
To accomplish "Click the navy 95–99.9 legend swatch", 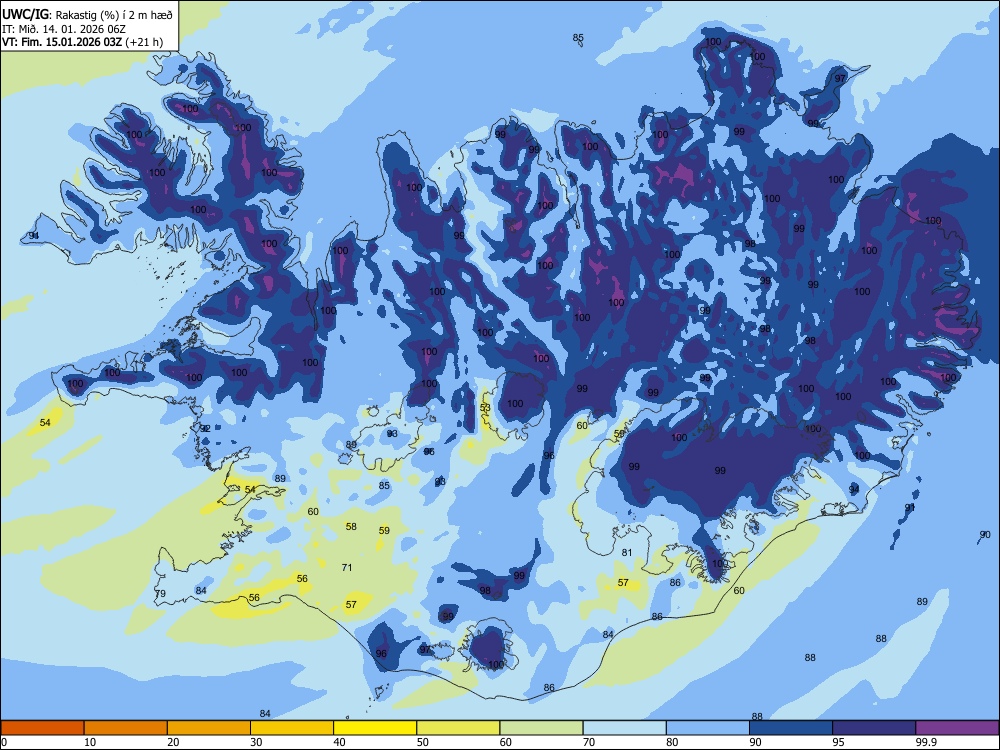I will pyautogui.click(x=874, y=728).
